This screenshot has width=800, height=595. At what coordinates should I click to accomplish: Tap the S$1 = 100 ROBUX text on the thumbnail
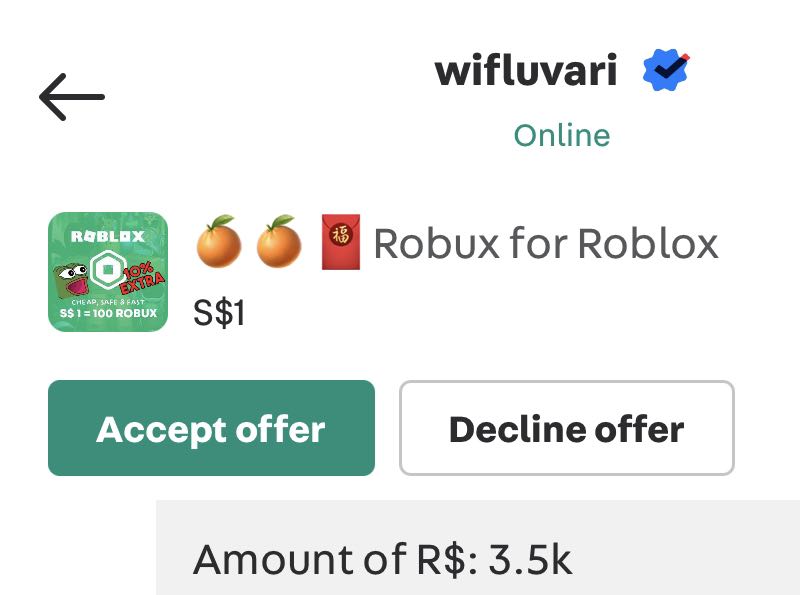pos(108,313)
